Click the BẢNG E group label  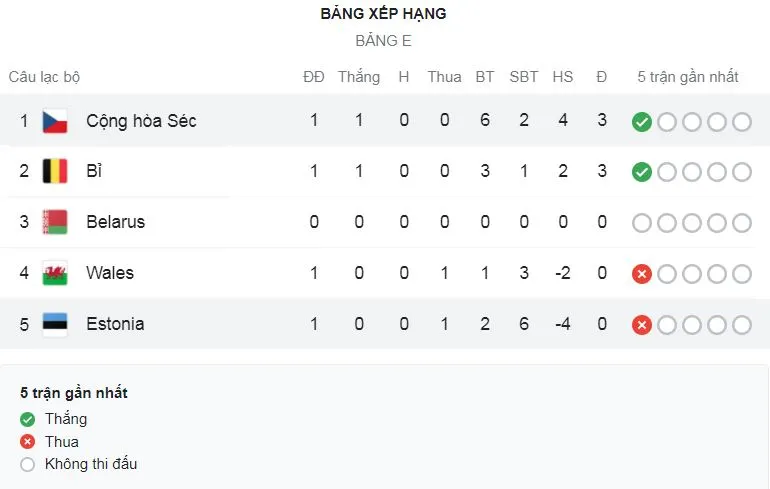[x=384, y=41]
